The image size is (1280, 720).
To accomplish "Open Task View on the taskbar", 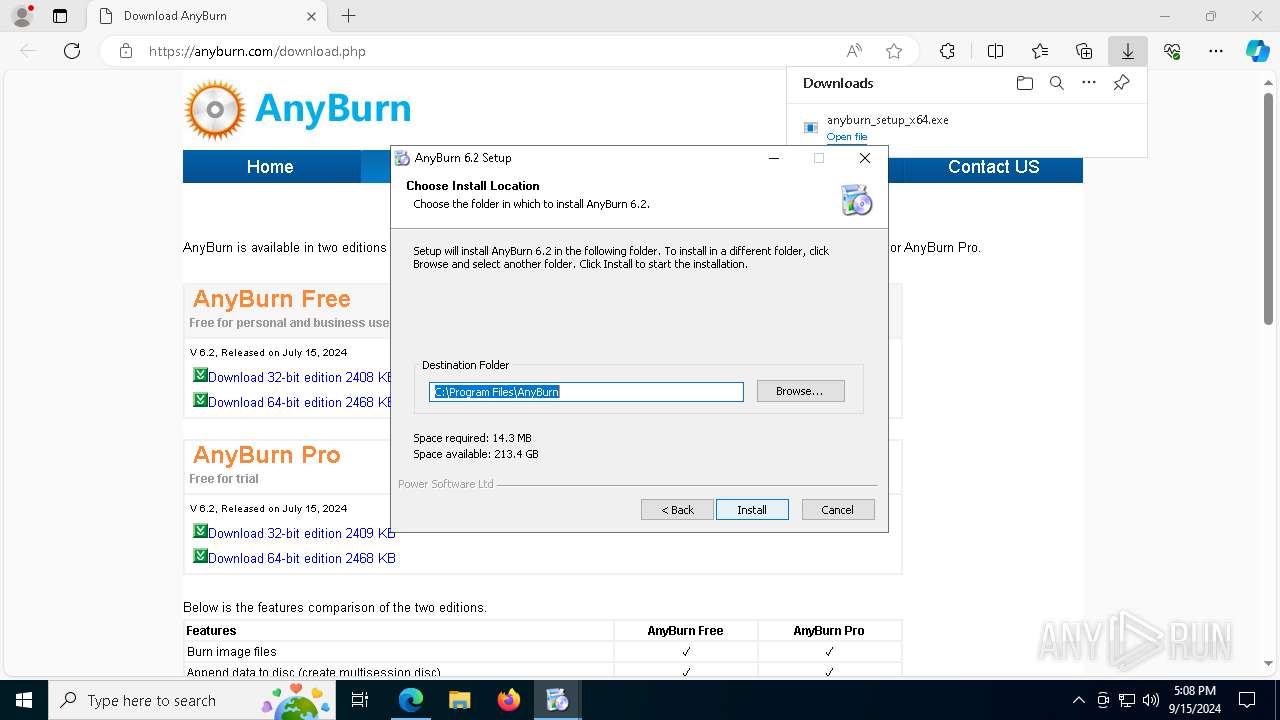I will pos(361,700).
